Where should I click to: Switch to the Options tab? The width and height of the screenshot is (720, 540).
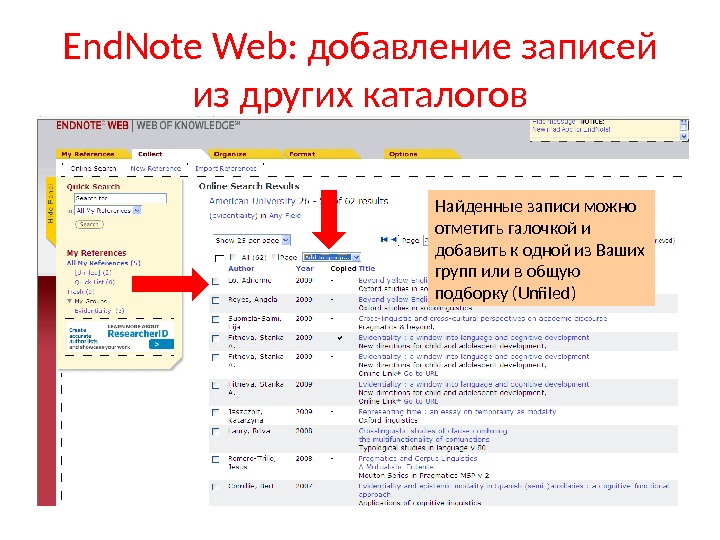(x=403, y=154)
